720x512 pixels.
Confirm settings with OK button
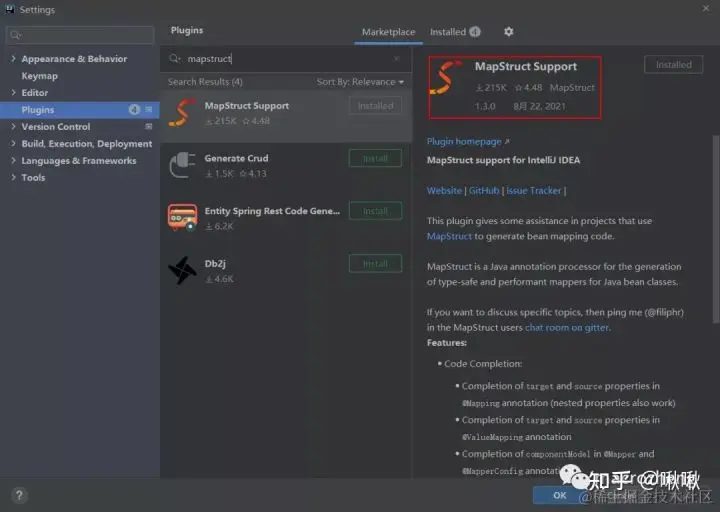click(x=559, y=495)
